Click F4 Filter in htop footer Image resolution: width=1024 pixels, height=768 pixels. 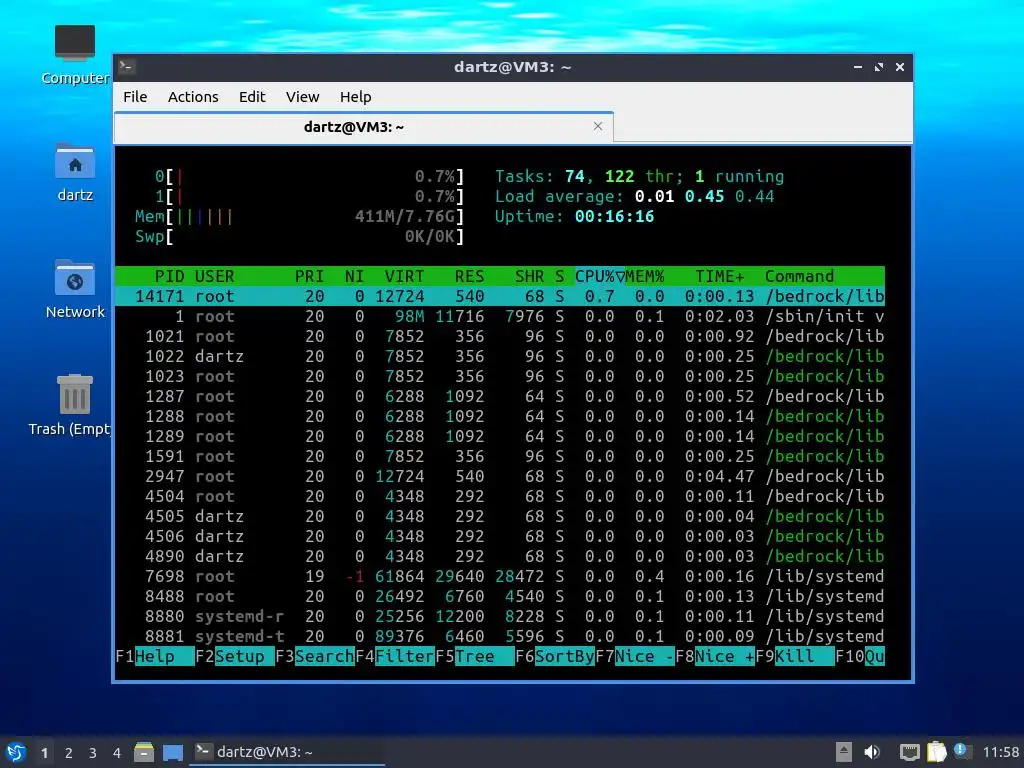(x=394, y=656)
